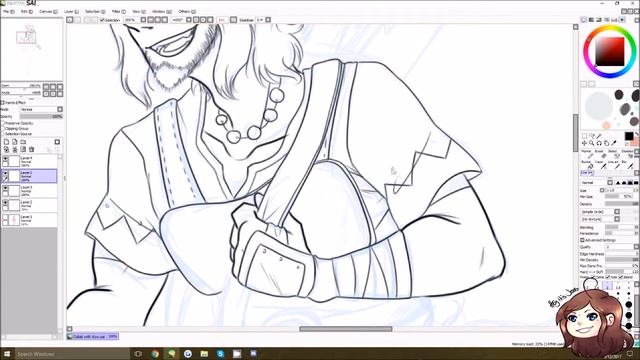This screenshot has height=360, width=640.
Task: Click the New Layer icon
Action: 7,142
